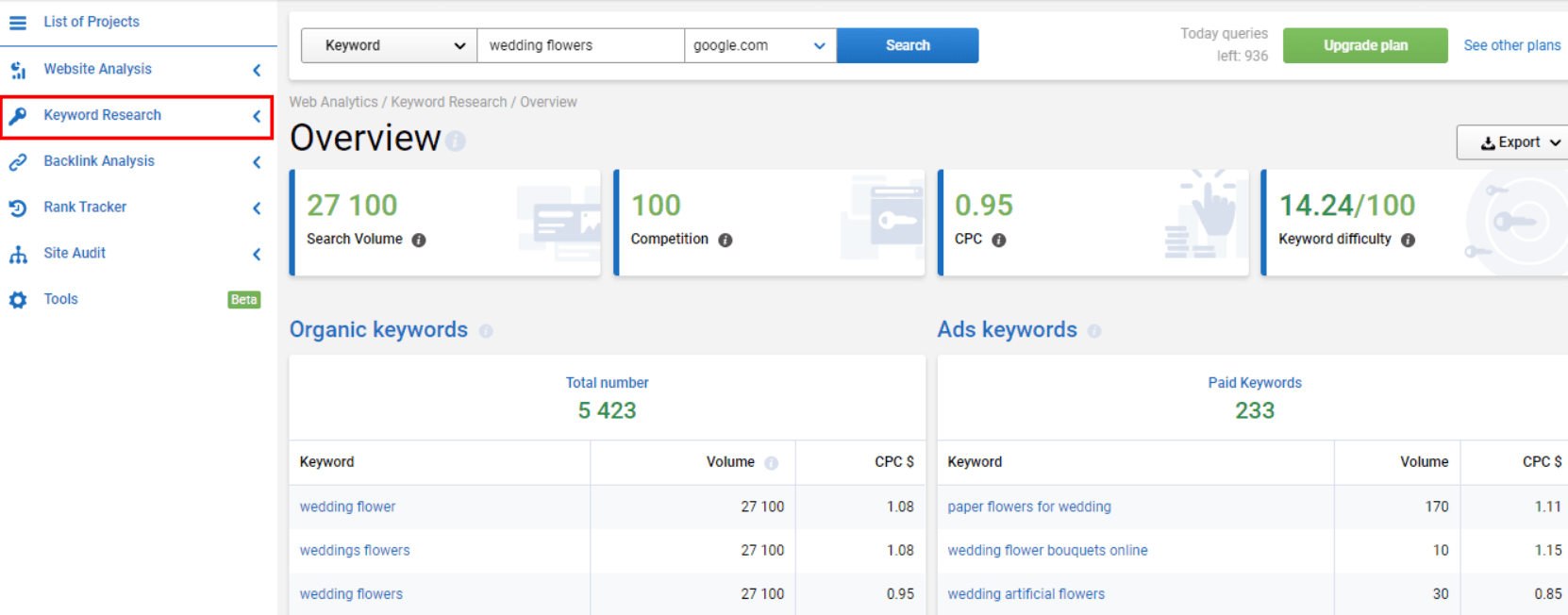Click the Rank Tracker history icon
Screen dimensions: 1568x615
pyautogui.click(x=18, y=208)
